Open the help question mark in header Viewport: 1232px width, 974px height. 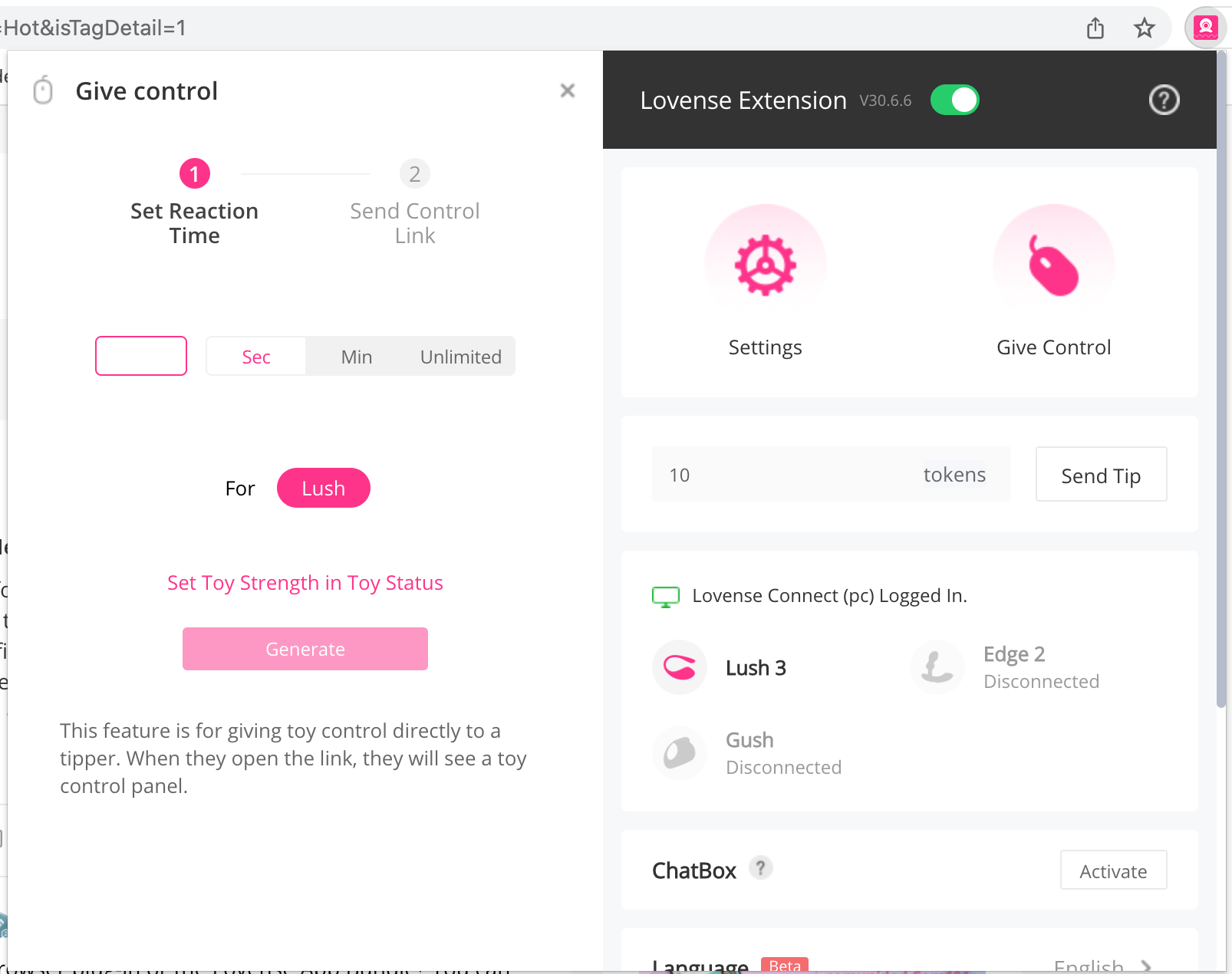coord(1163,100)
